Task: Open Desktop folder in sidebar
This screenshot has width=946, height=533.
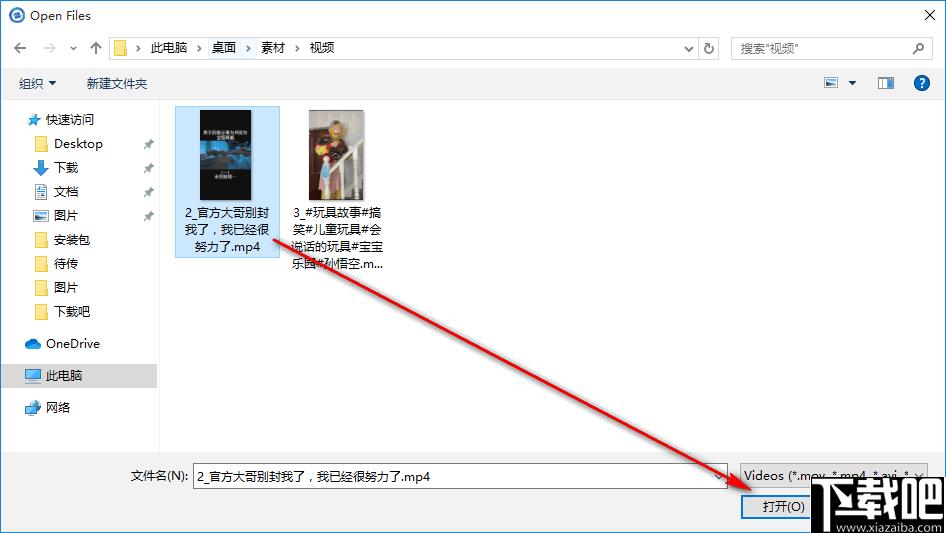Action: (x=78, y=144)
